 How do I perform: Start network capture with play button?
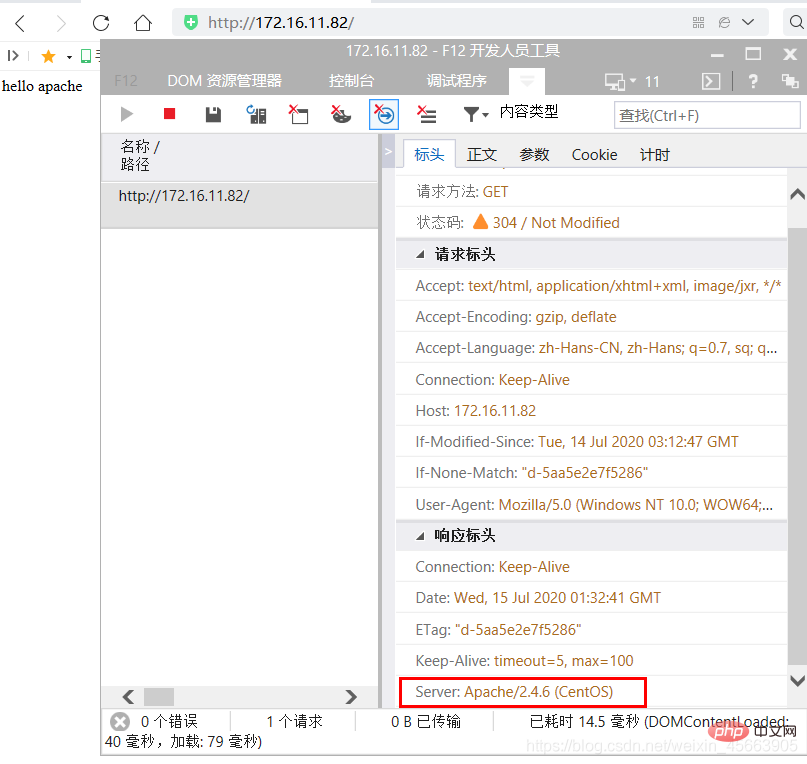(127, 114)
